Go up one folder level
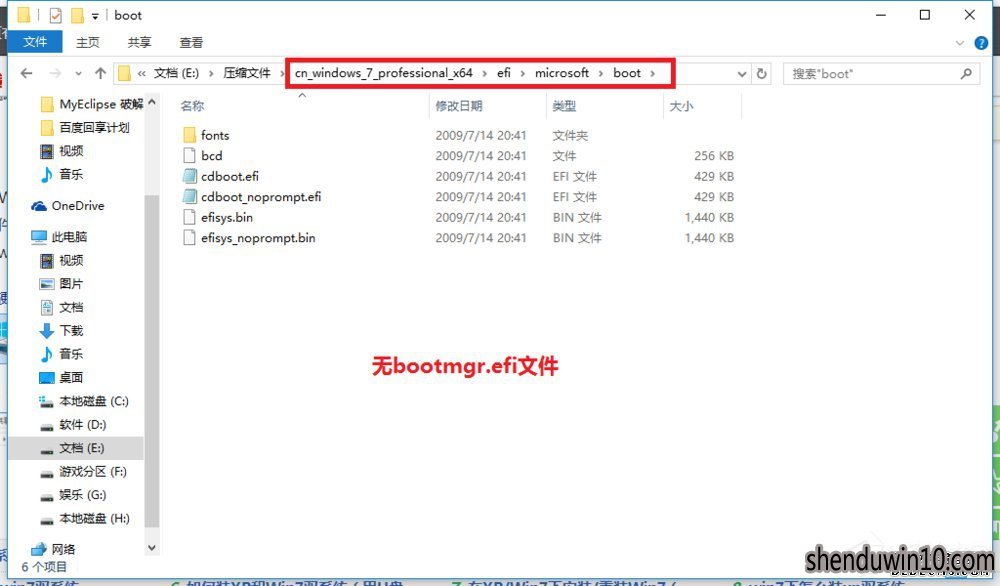This screenshot has width=1000, height=586. point(100,73)
